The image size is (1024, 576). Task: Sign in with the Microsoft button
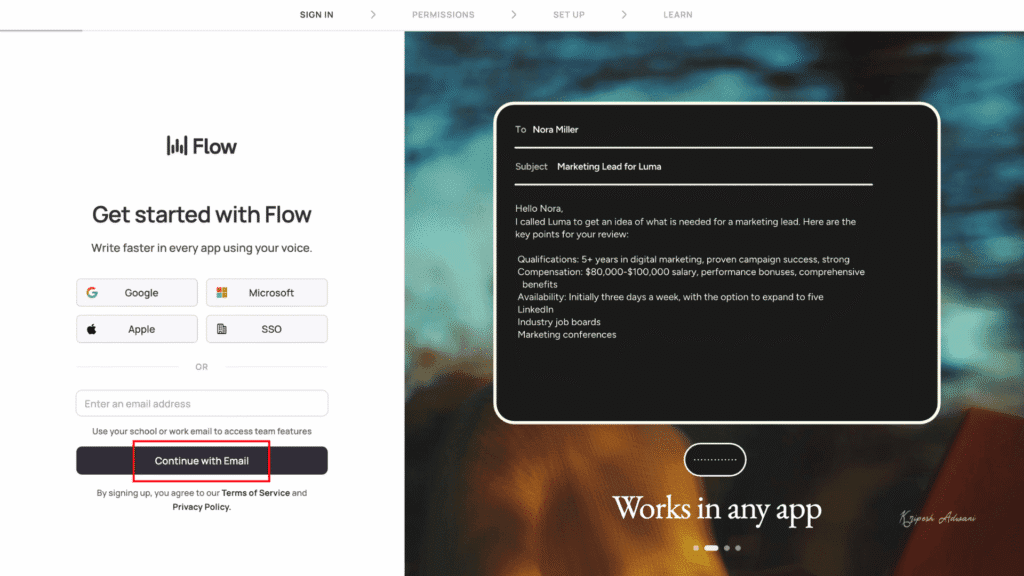[266, 293]
